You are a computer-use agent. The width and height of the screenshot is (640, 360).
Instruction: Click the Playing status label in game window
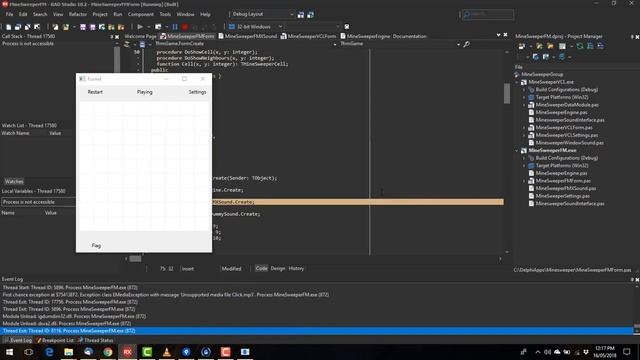(144, 92)
